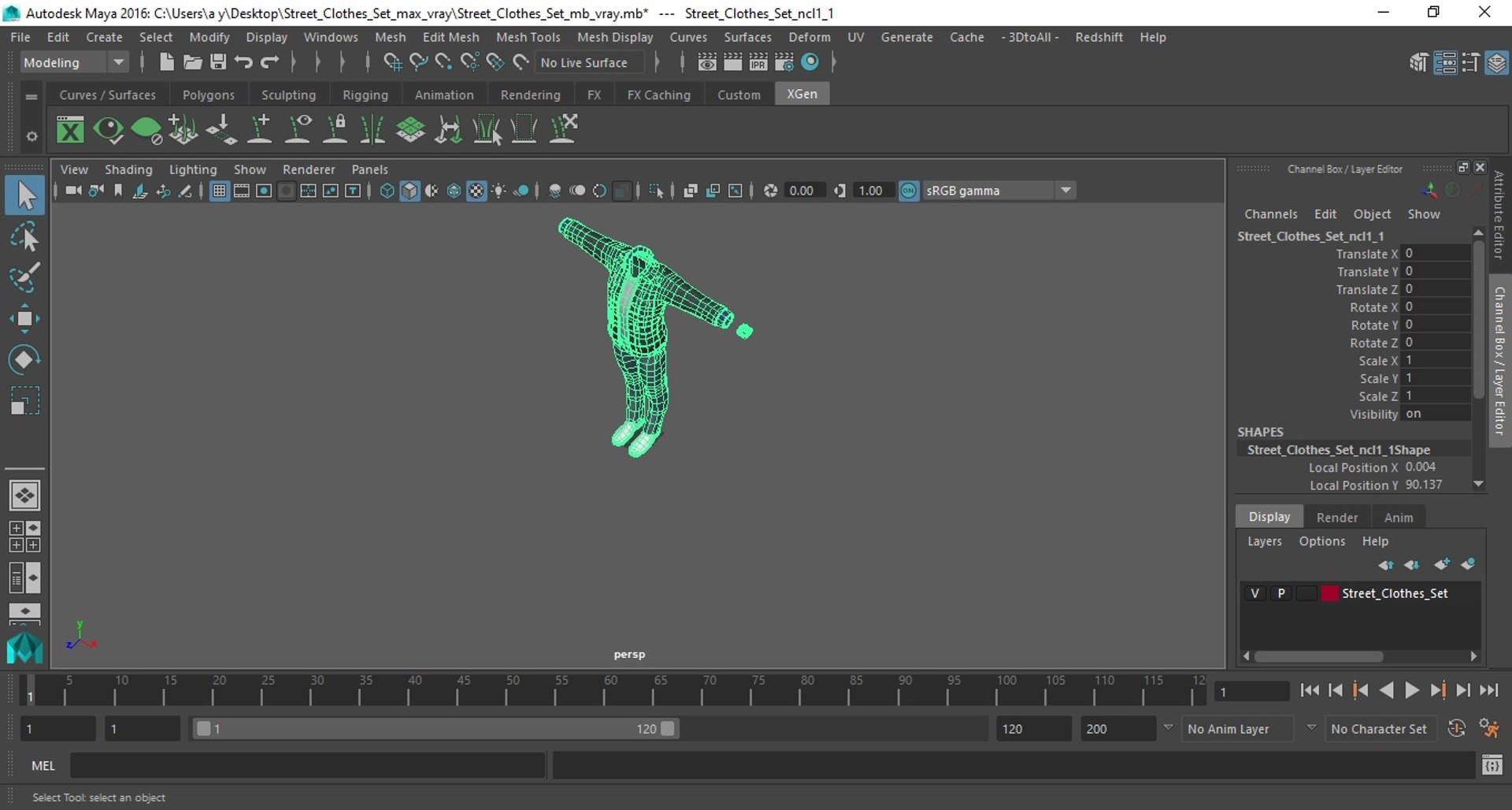
Task: Play the animation forwards
Action: tap(1412, 690)
